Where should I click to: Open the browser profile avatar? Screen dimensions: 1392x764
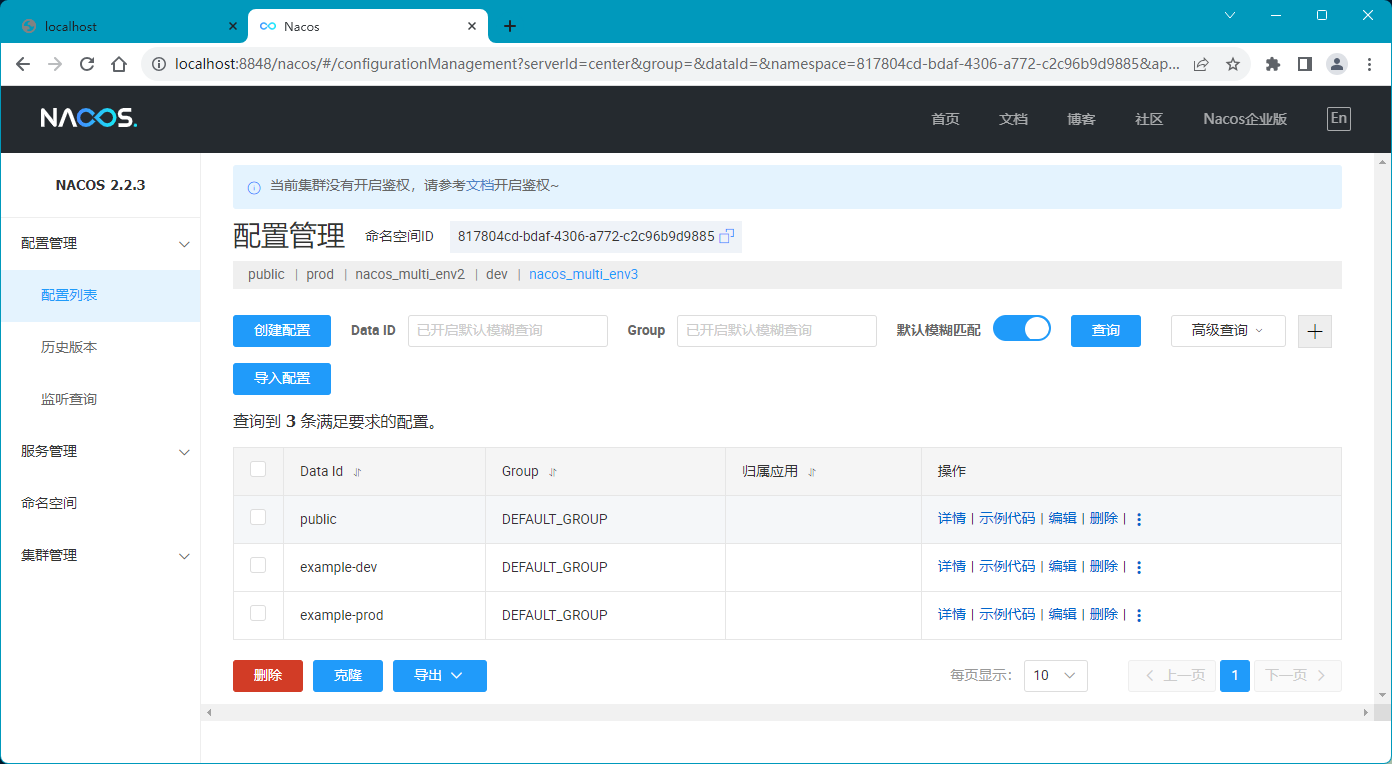(1337, 64)
